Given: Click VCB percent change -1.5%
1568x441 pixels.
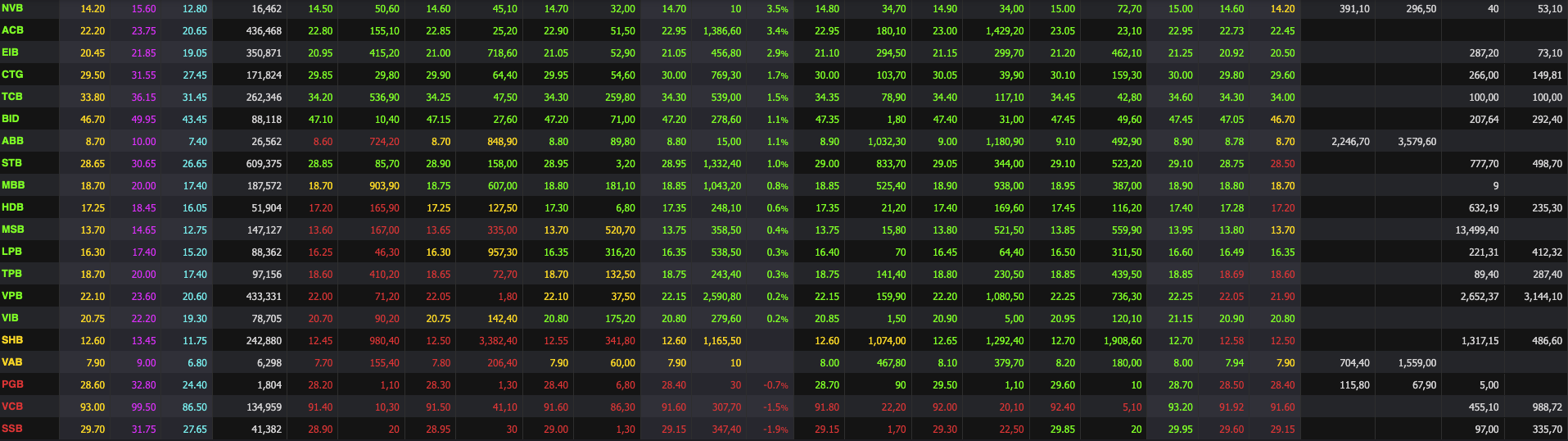Looking at the screenshot, I should [775, 407].
